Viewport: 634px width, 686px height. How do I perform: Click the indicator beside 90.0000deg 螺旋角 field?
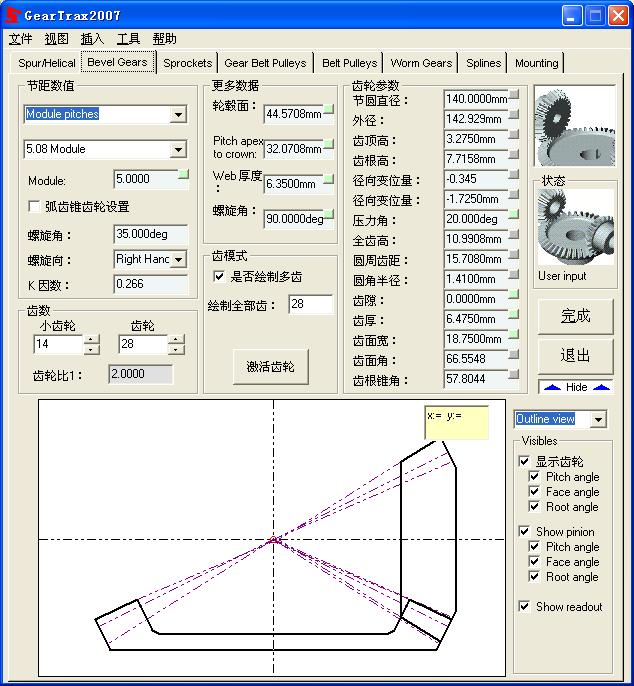328,214
